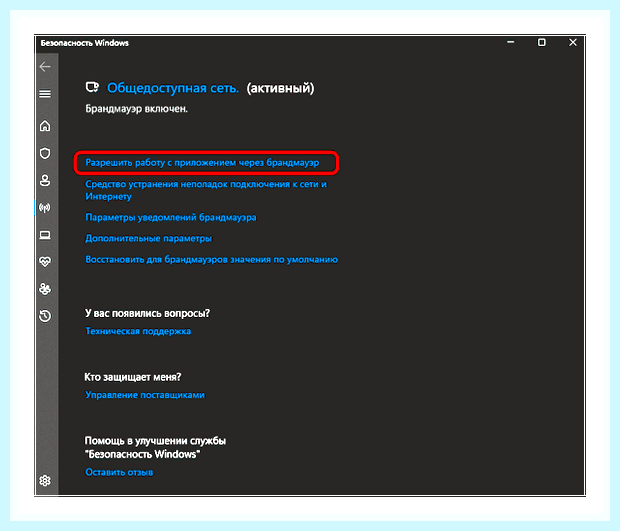Viewport: 620px width, 531px height.
Task: Open the Home section icon
Action: pos(45,126)
